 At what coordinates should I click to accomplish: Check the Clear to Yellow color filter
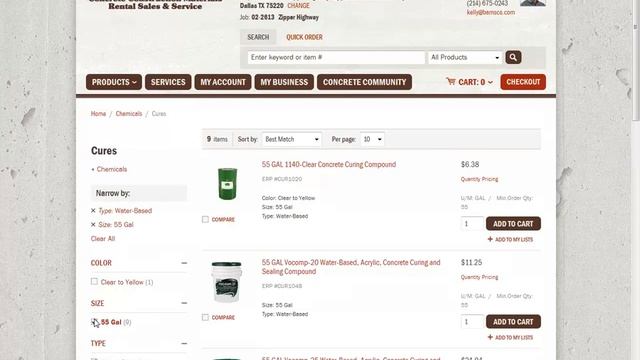(94, 282)
